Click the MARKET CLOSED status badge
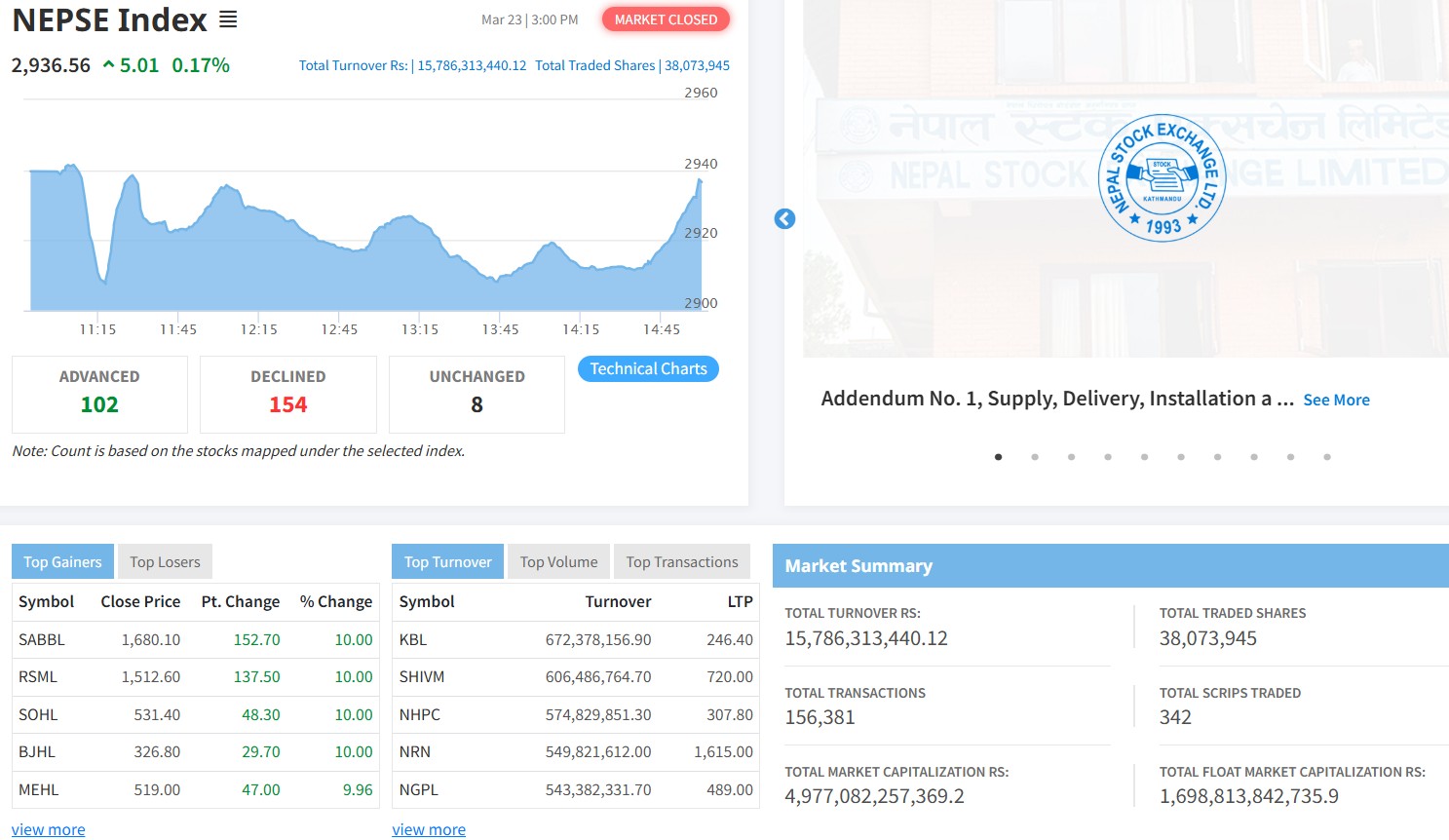Image resolution: width=1449 pixels, height=840 pixels. pyautogui.click(x=666, y=19)
